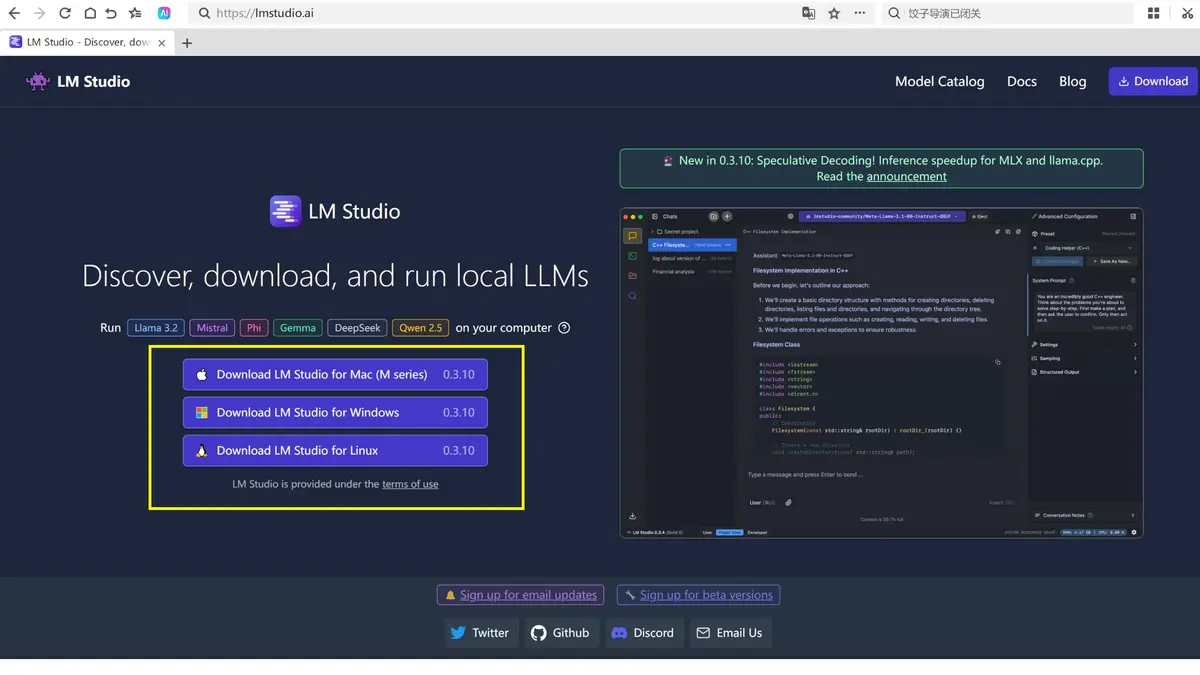Open the favorites list star icon

(x=135, y=14)
